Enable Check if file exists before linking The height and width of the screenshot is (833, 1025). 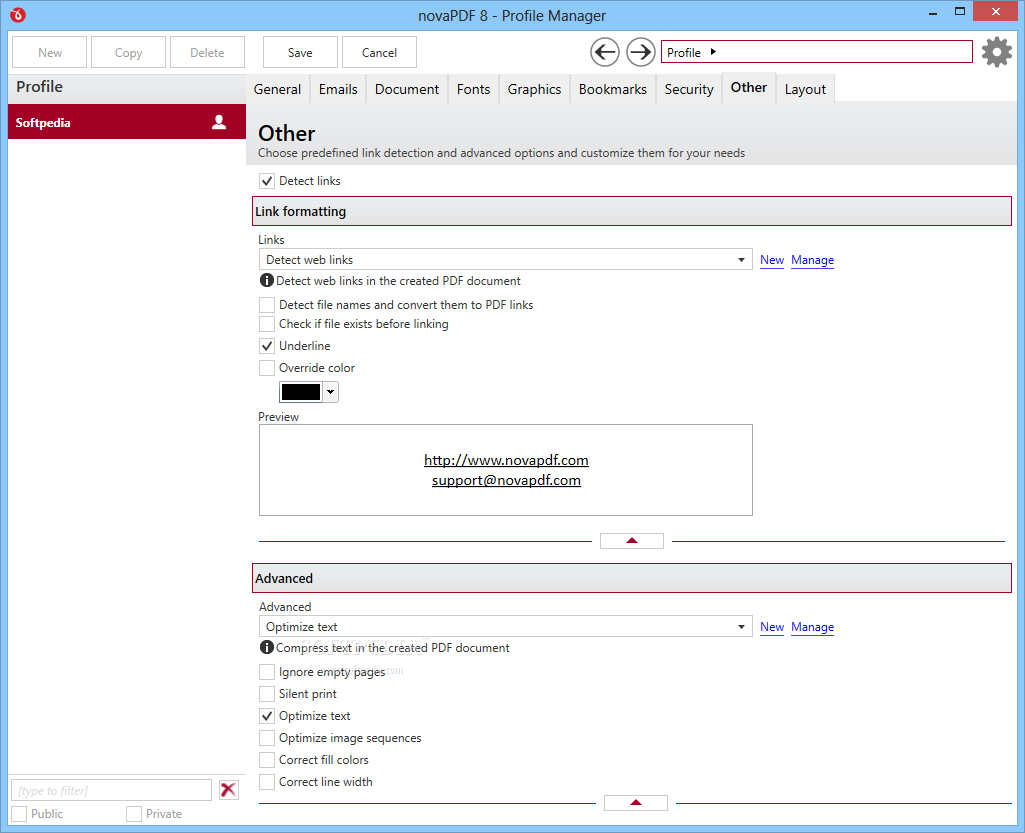click(267, 324)
